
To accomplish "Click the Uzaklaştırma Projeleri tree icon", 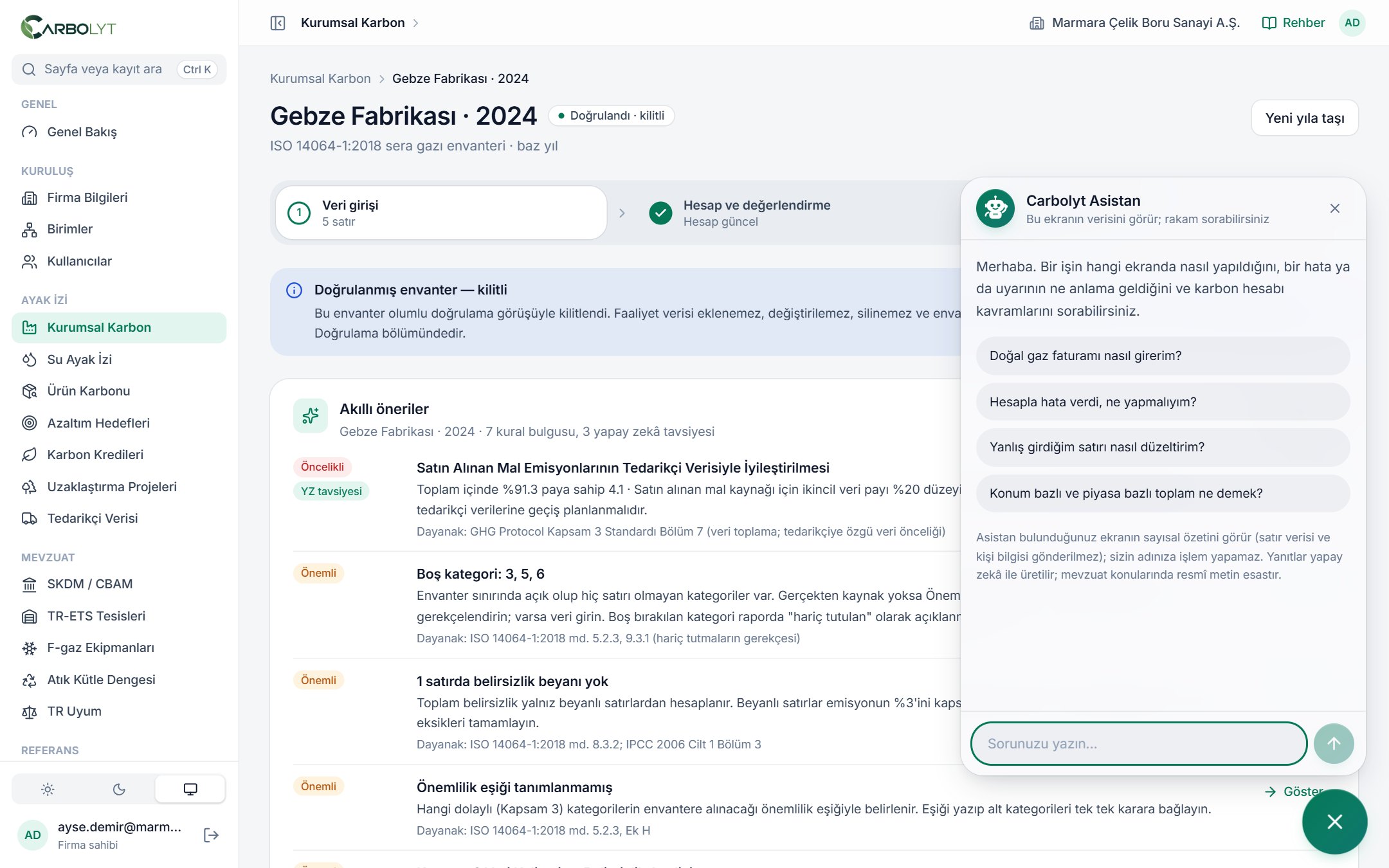I will [30, 487].
